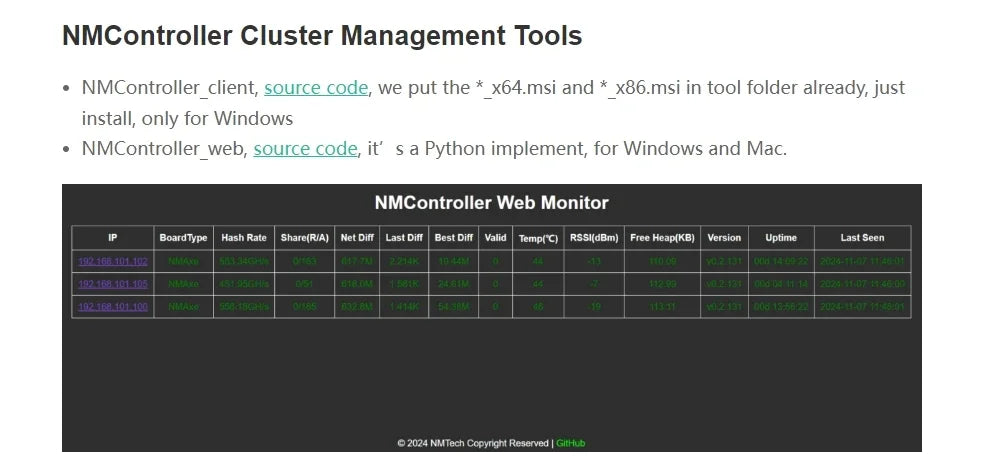Click Best Diff value 54.38M
Image resolution: width=983 pixels, height=475 pixels.
454,307
